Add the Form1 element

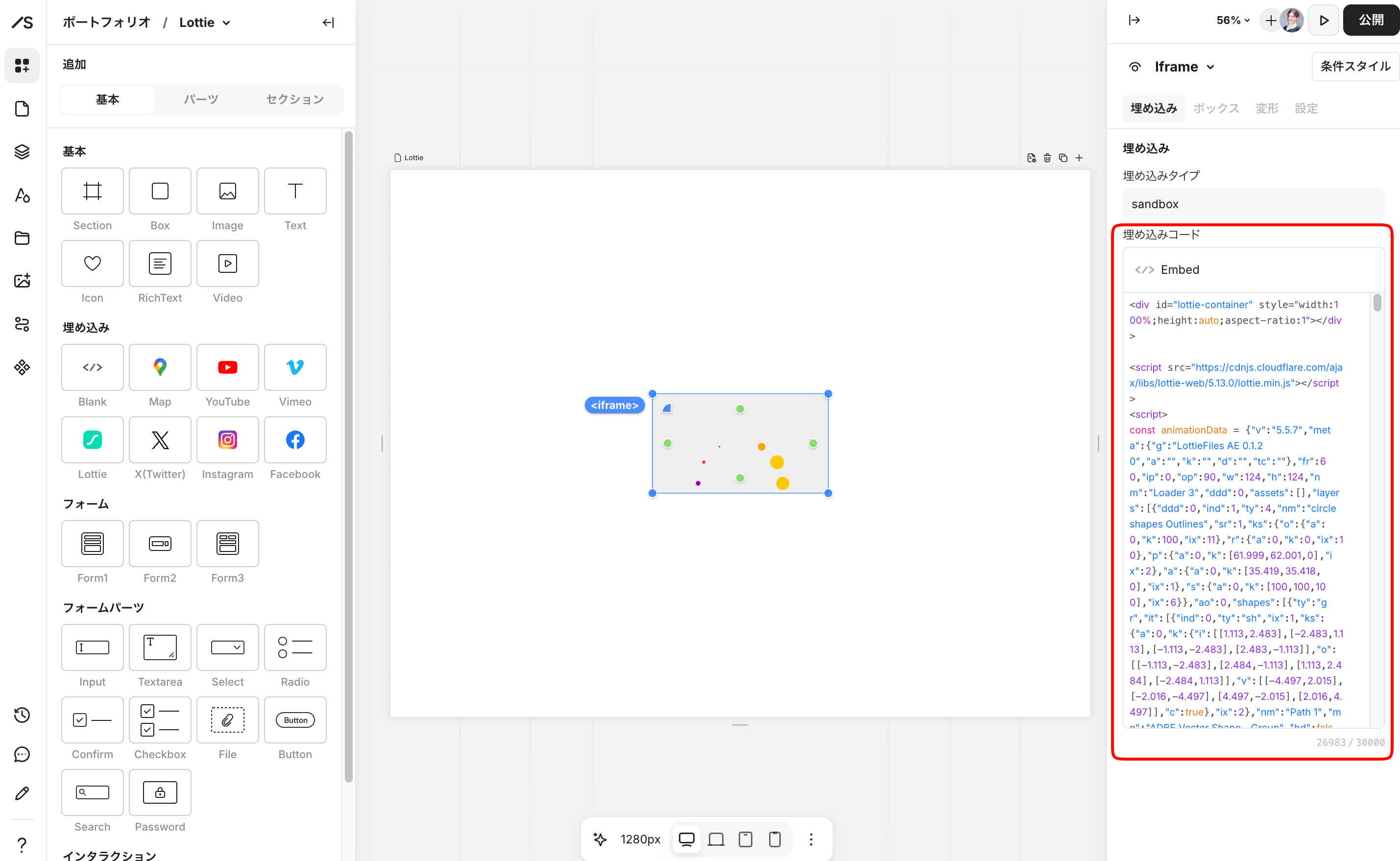pos(92,543)
